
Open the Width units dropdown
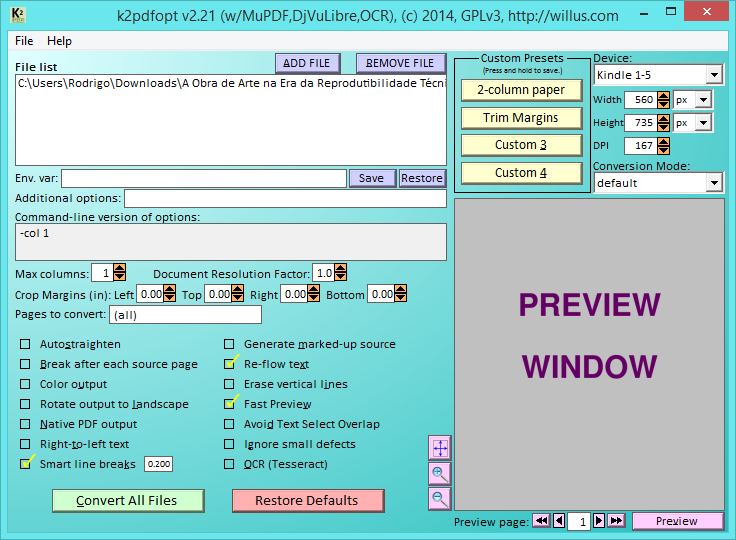click(703, 100)
